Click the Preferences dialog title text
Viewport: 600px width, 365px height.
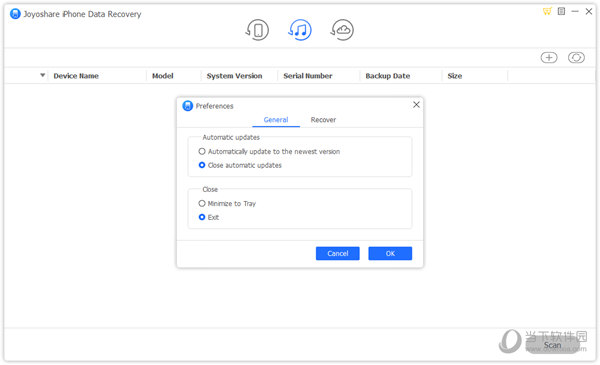click(x=214, y=106)
